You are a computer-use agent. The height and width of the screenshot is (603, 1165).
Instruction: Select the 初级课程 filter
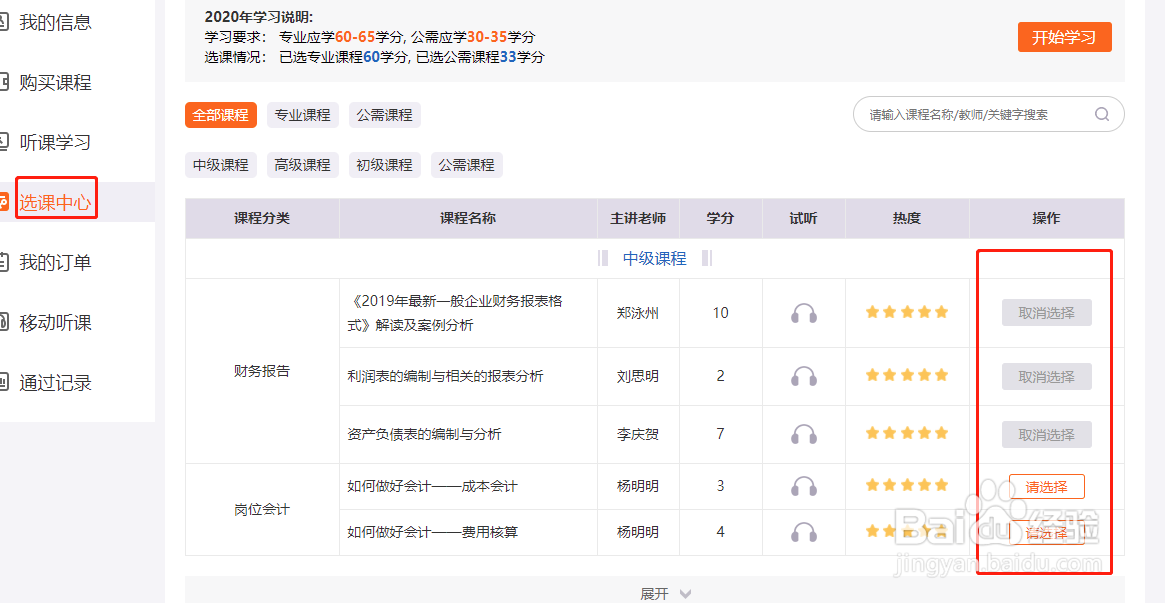pos(384,164)
